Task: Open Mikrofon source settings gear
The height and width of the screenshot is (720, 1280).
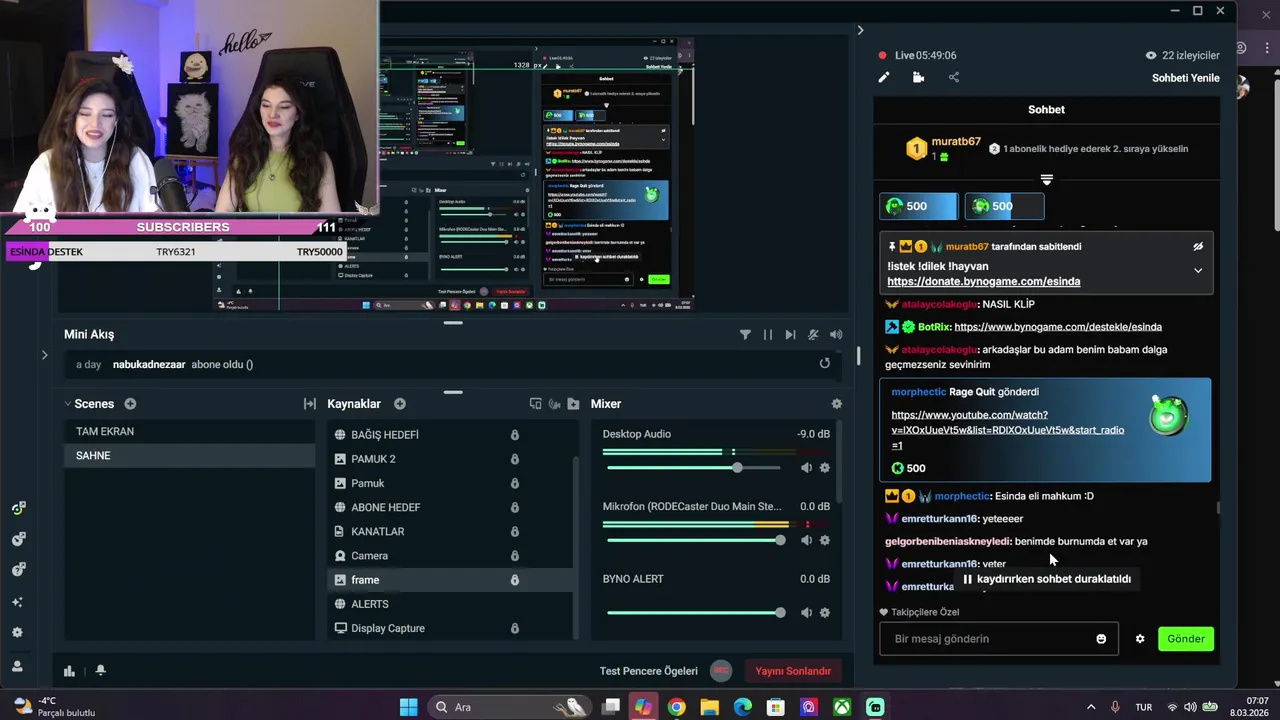Action: click(x=825, y=540)
